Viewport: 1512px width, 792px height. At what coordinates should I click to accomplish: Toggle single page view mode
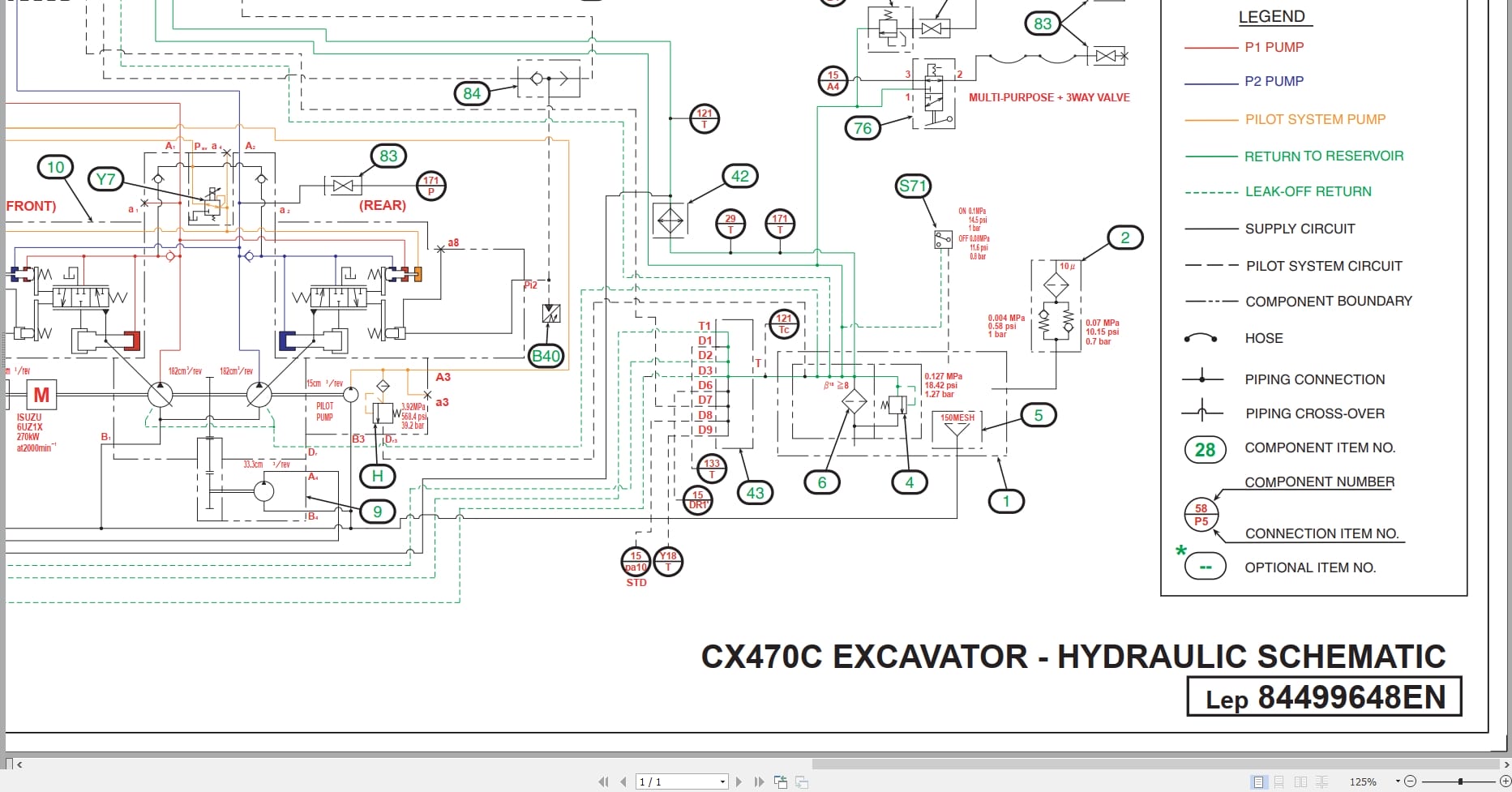pyautogui.click(x=1258, y=781)
